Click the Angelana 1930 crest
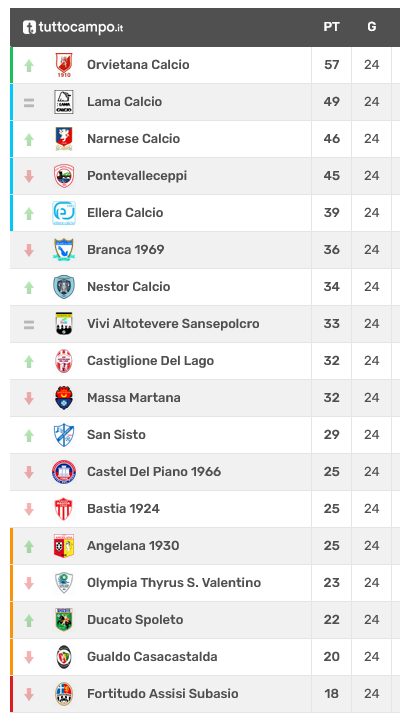Image resolution: width=400 pixels, height=723 pixels. click(64, 545)
